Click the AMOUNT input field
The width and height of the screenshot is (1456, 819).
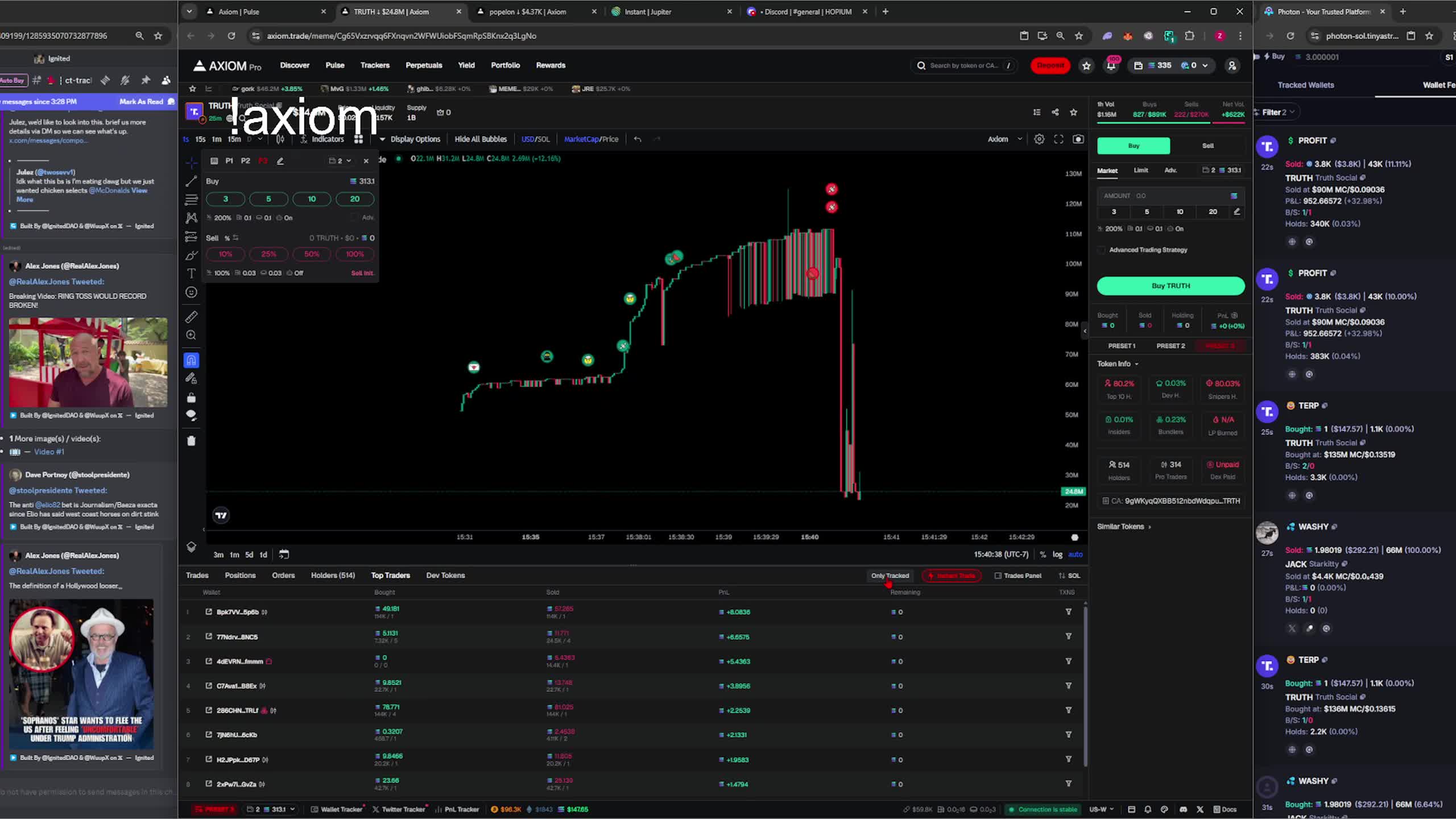(x=1170, y=196)
